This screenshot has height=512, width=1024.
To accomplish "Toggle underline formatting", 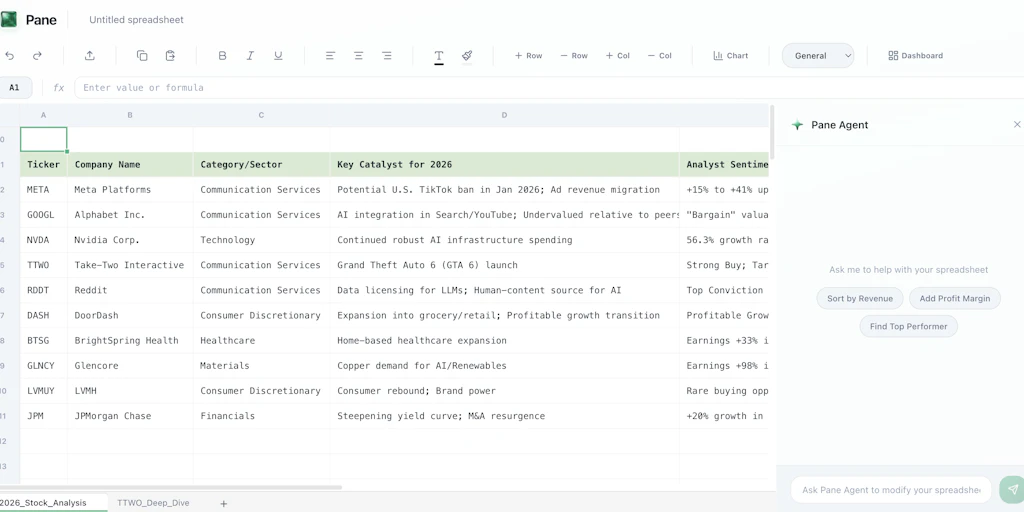I will [278, 56].
